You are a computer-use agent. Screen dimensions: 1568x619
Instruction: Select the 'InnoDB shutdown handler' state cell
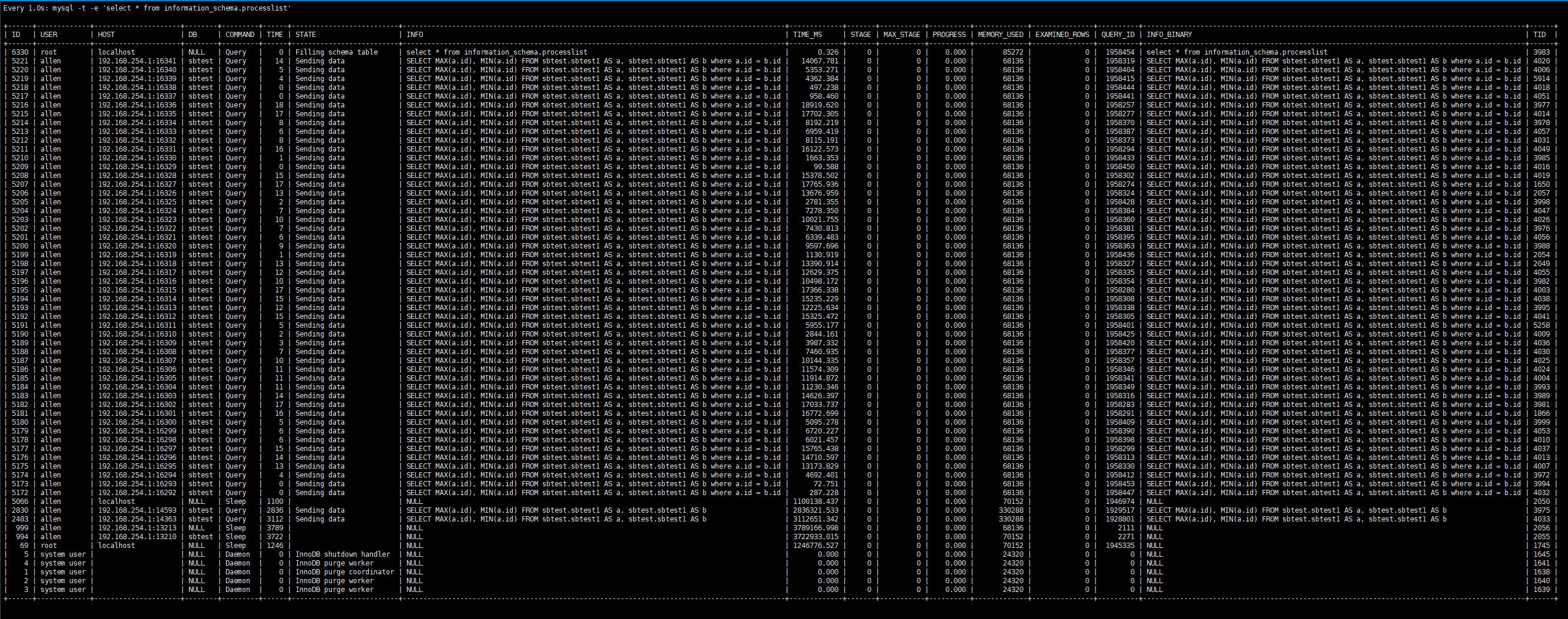point(343,554)
